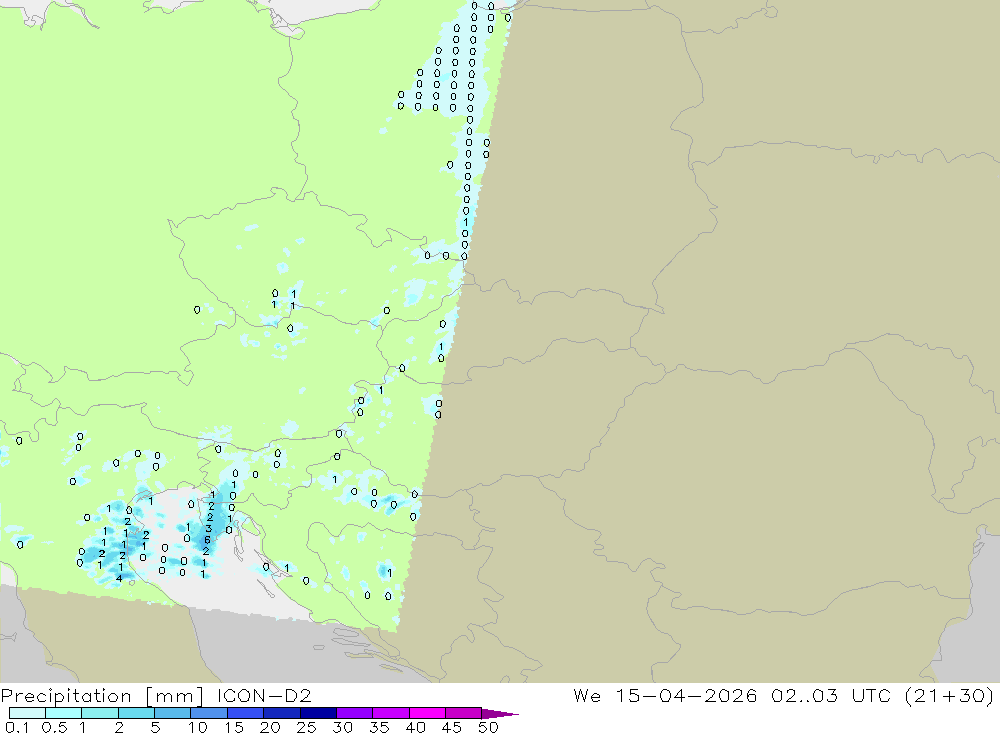Pick the legend swatch between 5 and 10
This screenshot has height=733, width=1000.
(x=172, y=713)
